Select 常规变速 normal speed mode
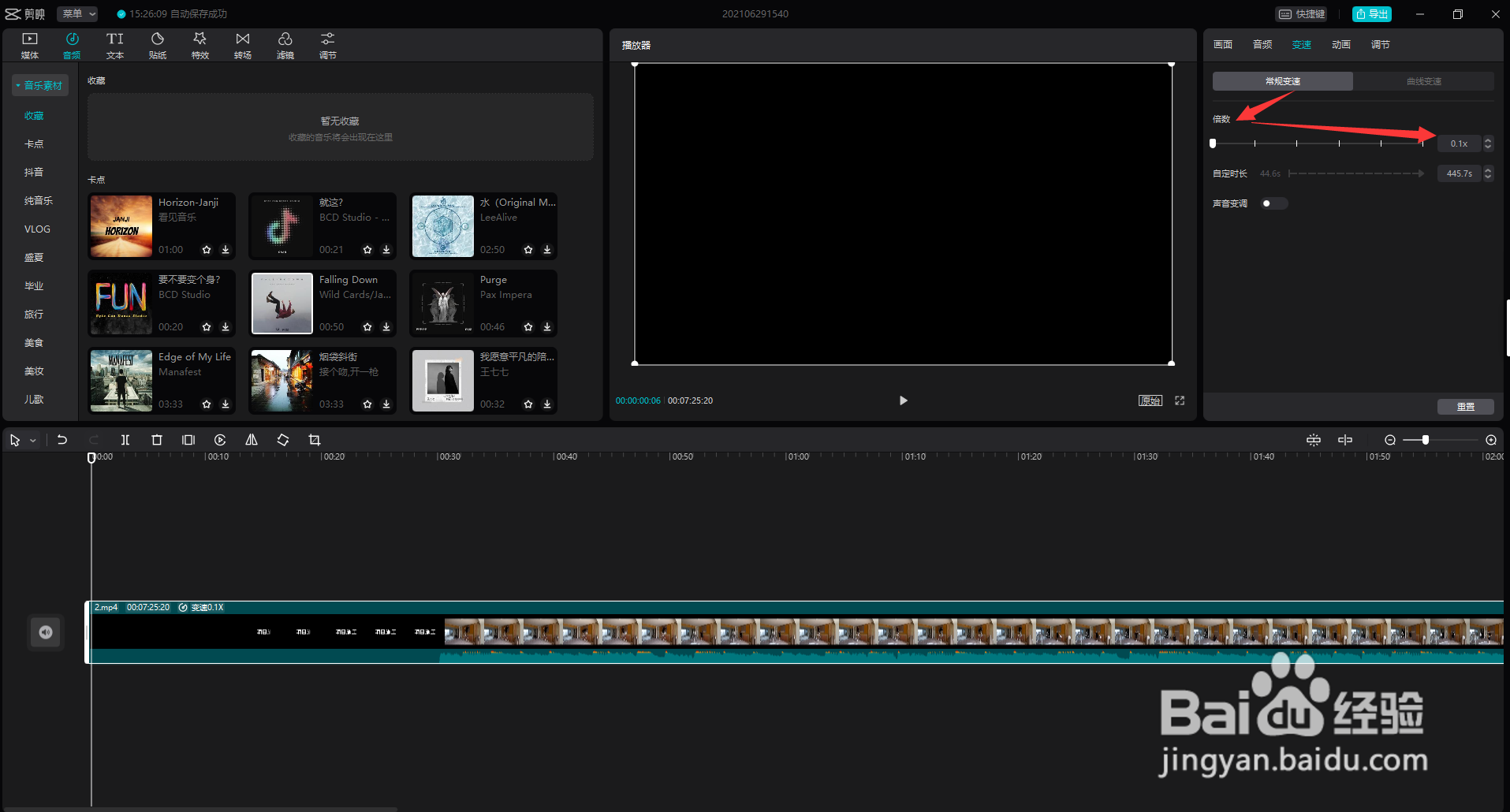1510x812 pixels. point(1283,81)
